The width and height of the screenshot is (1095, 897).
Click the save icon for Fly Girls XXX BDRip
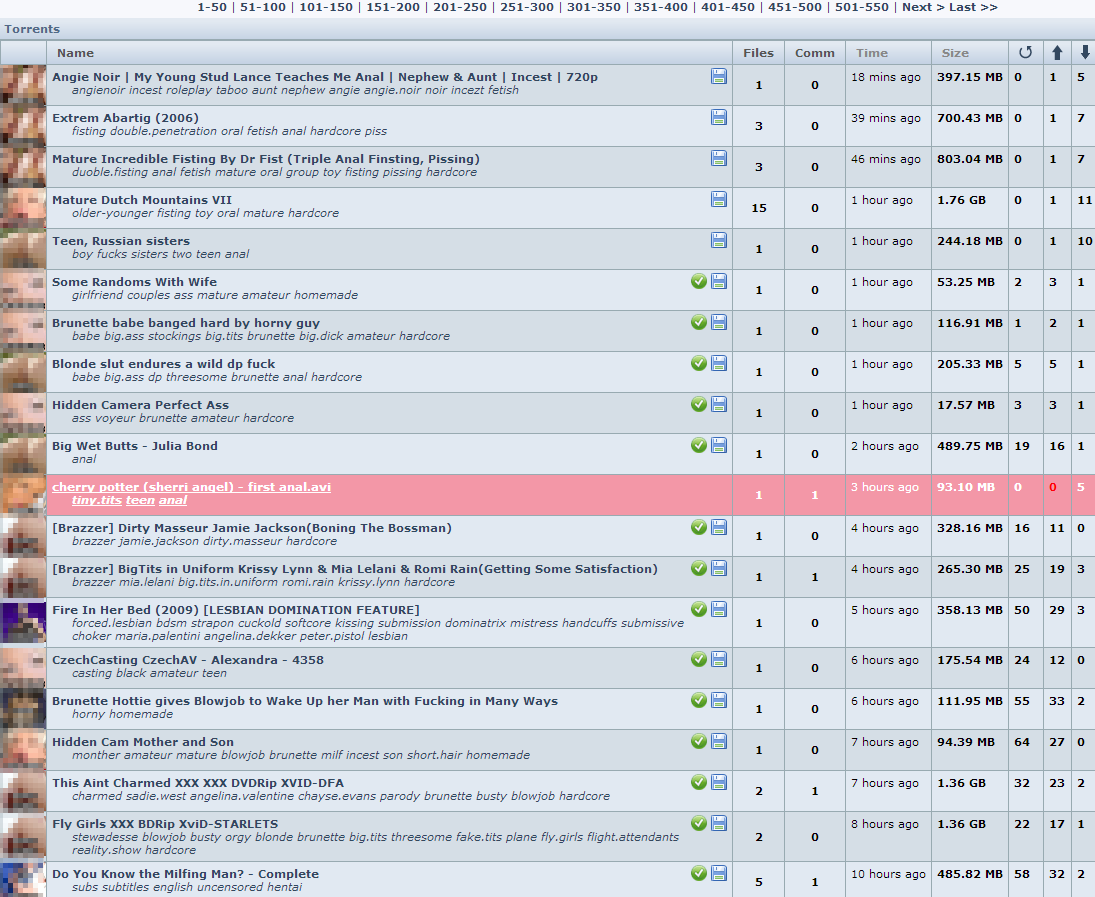[719, 824]
